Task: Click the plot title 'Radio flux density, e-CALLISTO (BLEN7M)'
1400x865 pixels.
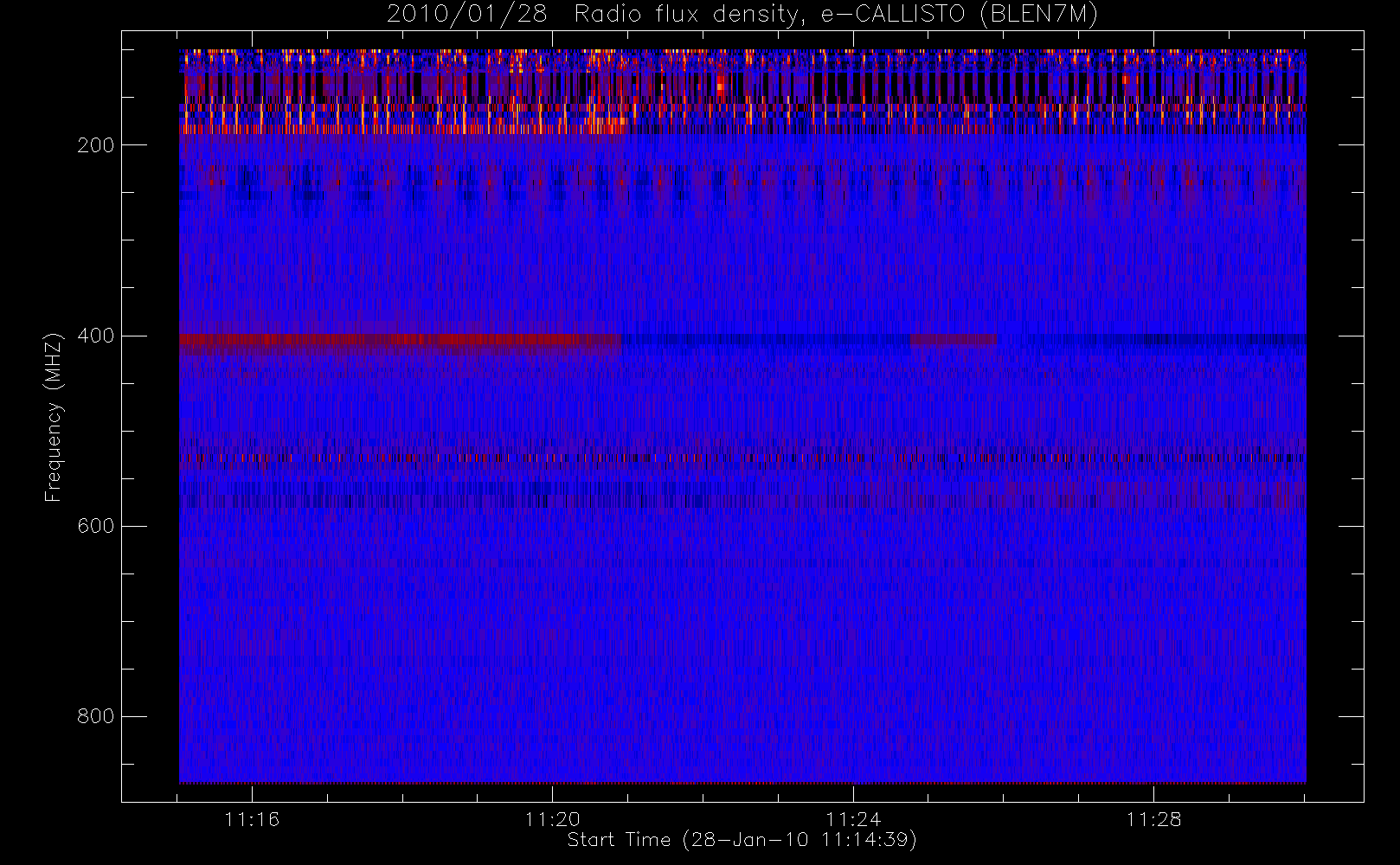Action: pyautogui.click(x=836, y=15)
